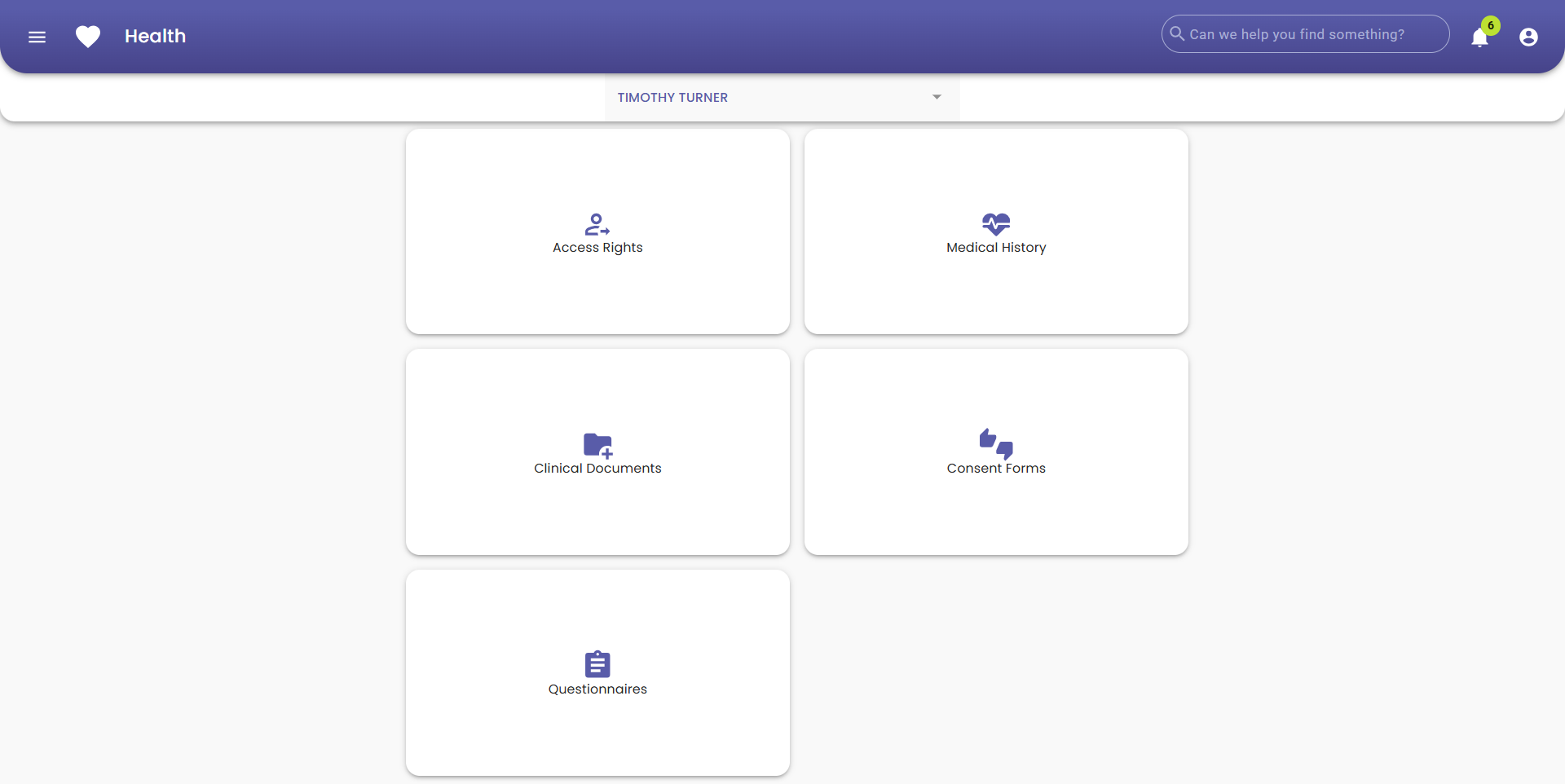Screen dimensions: 1565x784
Task: Open the Medical History label
Action: pyautogui.click(x=996, y=248)
